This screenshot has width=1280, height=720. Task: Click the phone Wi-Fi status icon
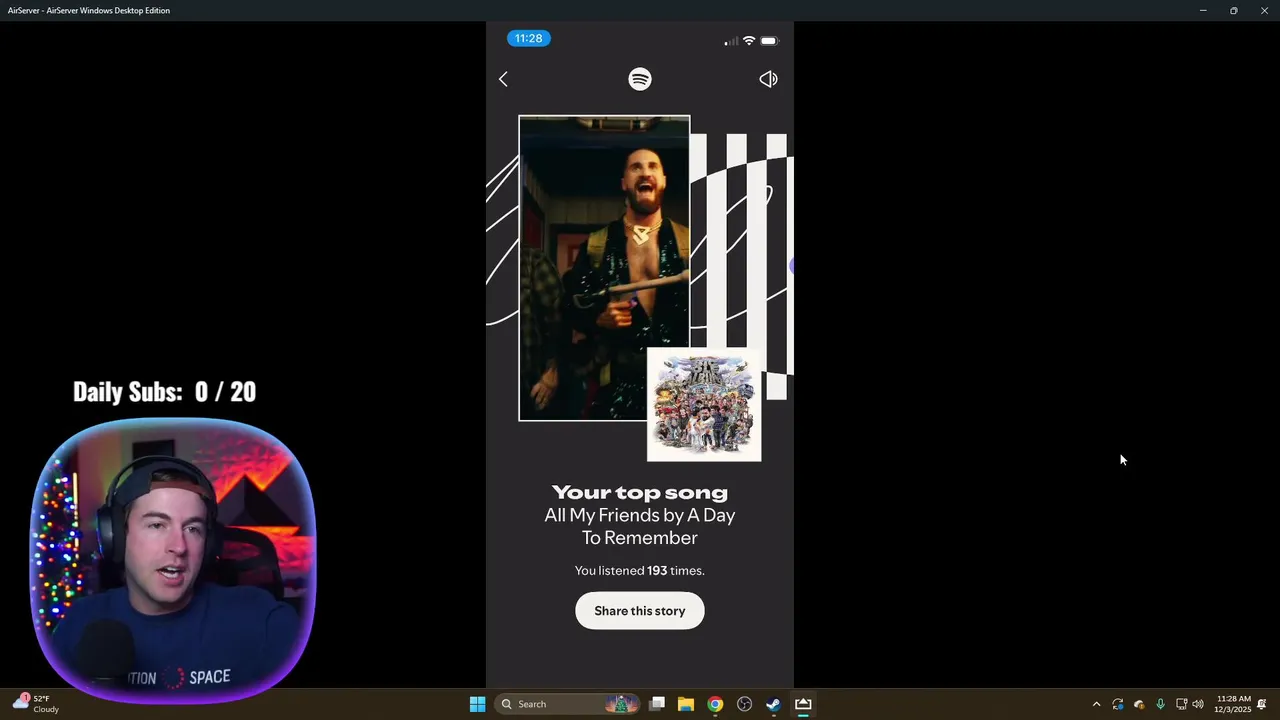point(749,41)
